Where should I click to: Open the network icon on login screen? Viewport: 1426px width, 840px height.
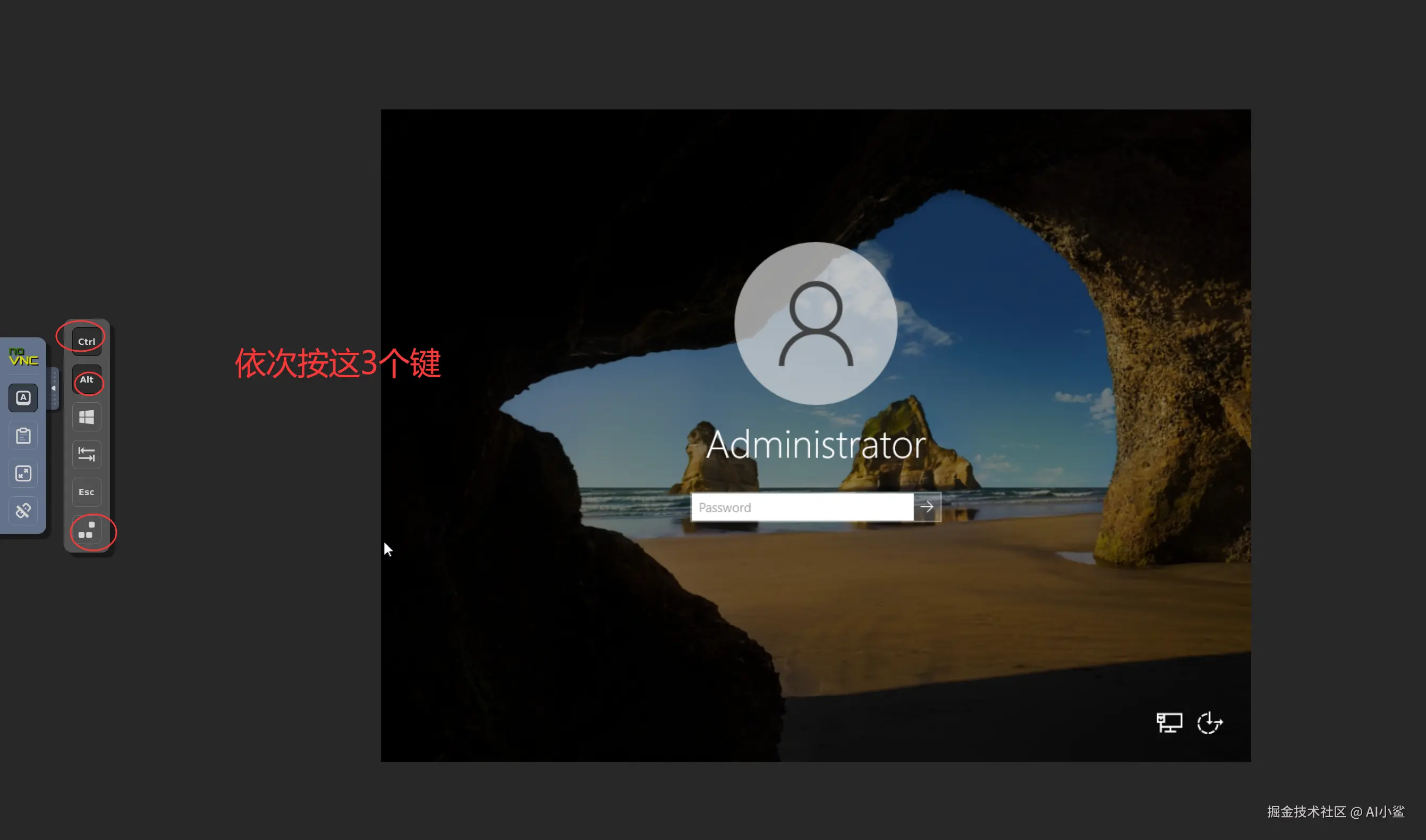1169,723
